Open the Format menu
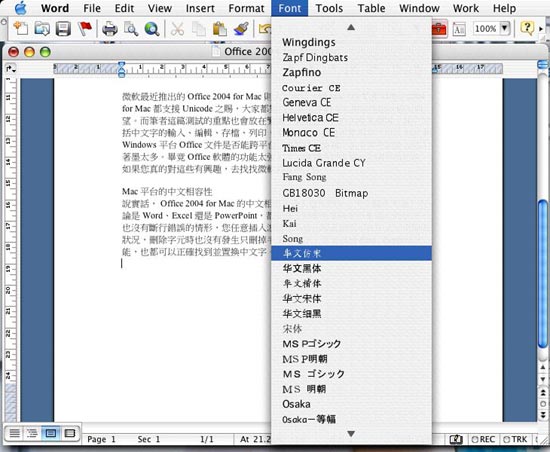Screen dimensions: 550x452 click(x=246, y=8)
